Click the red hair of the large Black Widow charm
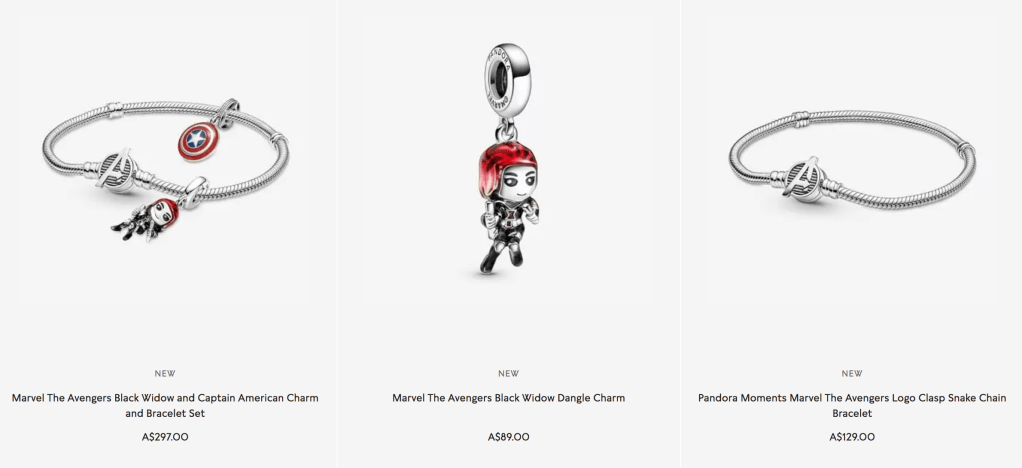This screenshot has width=1022, height=468. click(x=507, y=168)
